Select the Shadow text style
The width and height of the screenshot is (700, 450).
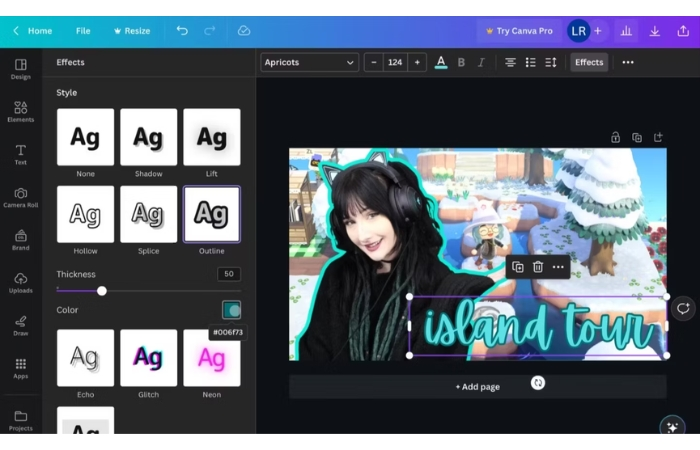click(x=149, y=137)
